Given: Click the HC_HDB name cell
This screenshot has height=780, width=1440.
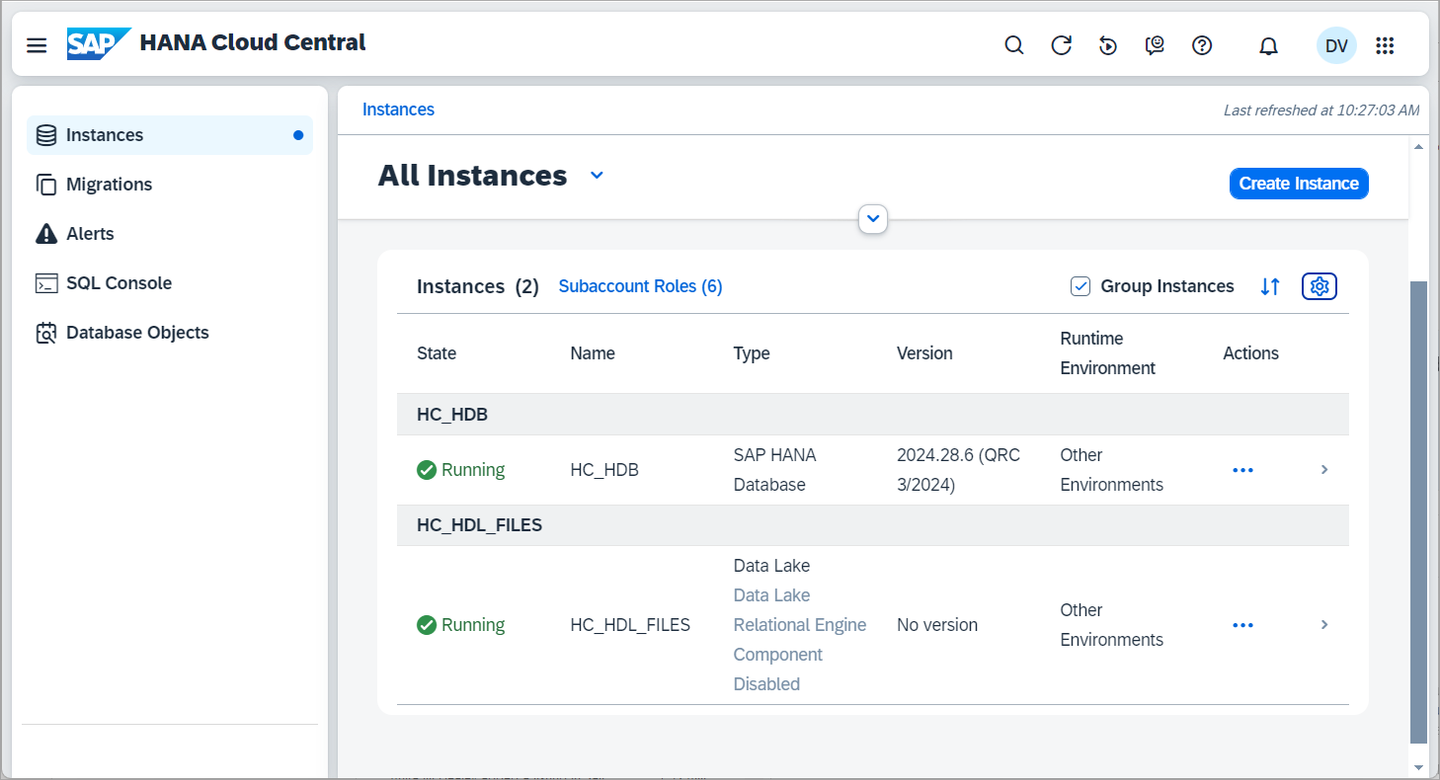Looking at the screenshot, I should click(604, 470).
